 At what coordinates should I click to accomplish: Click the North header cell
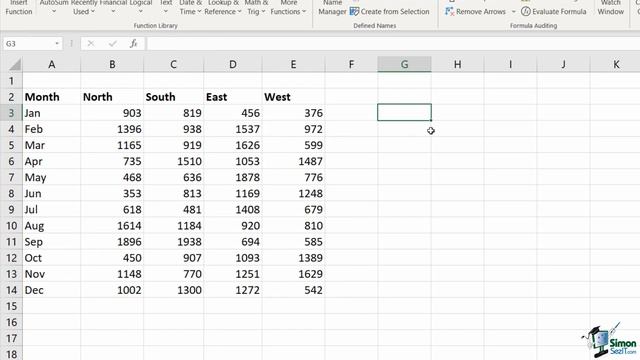pyautogui.click(x=112, y=97)
